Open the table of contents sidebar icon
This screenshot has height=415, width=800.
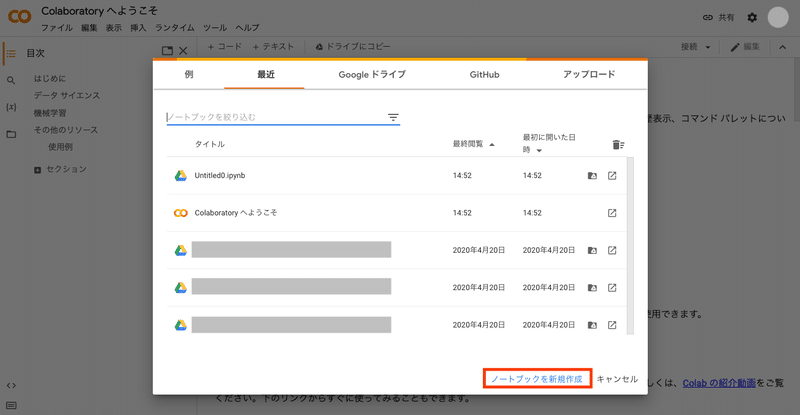tap(11, 53)
